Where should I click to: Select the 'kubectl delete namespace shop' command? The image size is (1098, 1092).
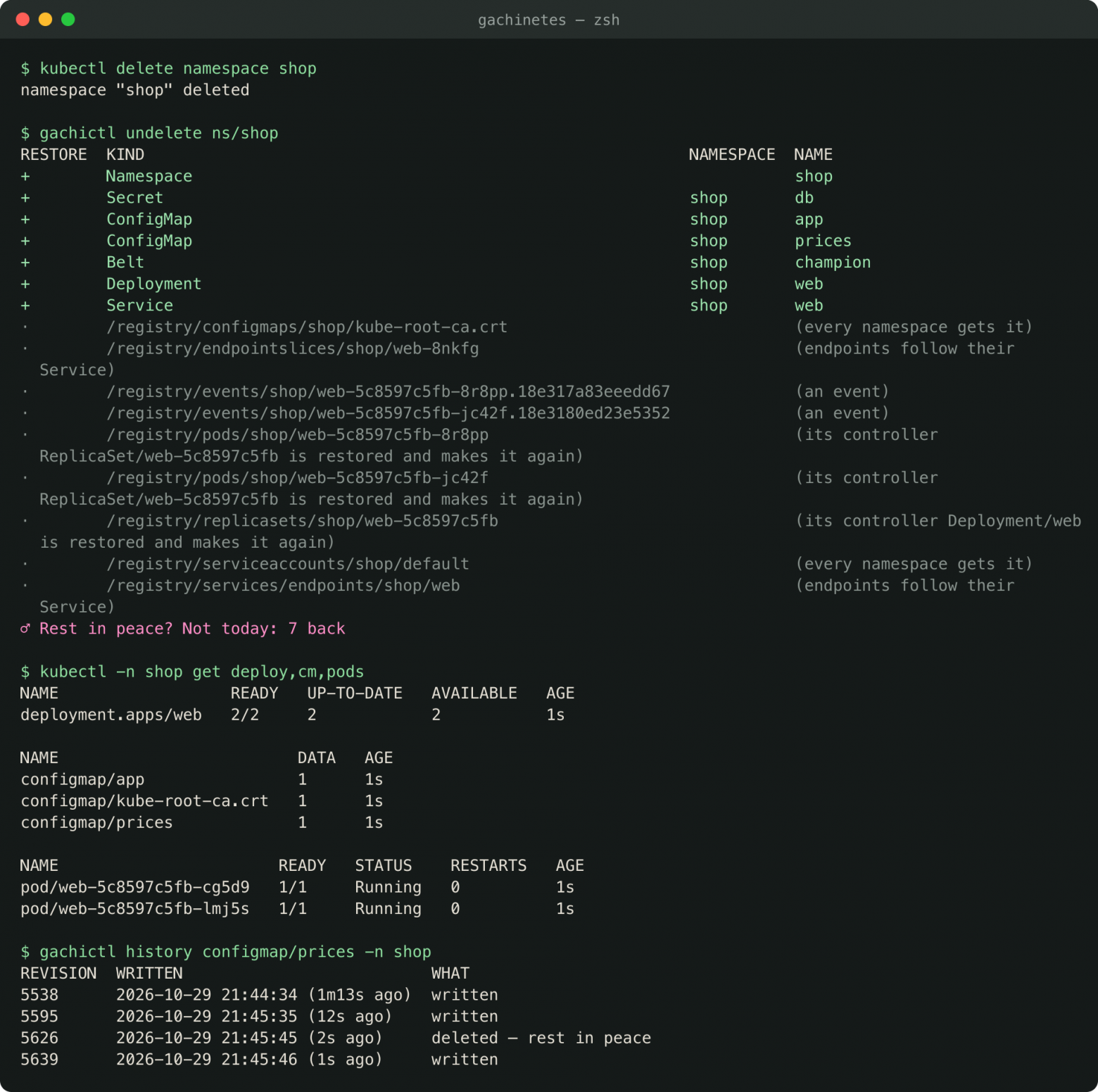click(x=178, y=68)
